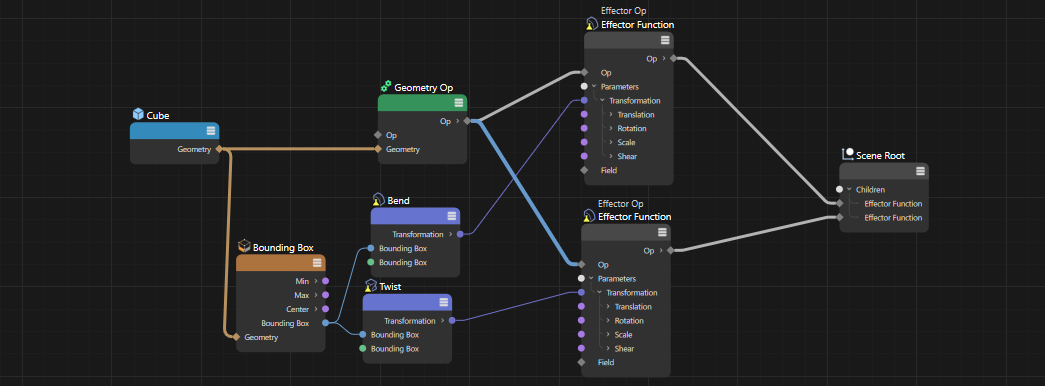The image size is (1045, 386).
Task: Click the Bend node's deformer icon
Action: tap(379, 200)
